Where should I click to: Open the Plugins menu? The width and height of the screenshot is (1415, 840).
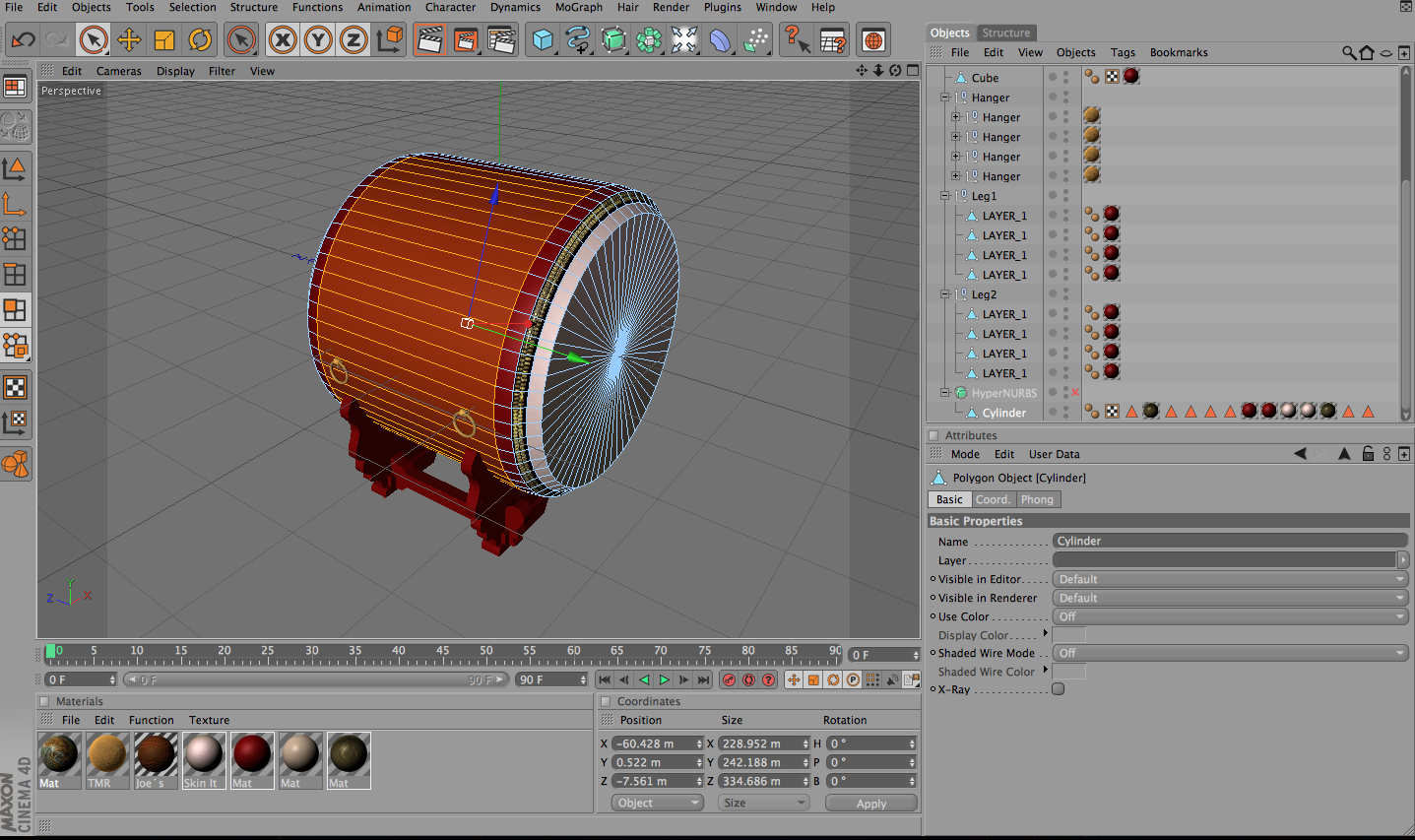(722, 7)
